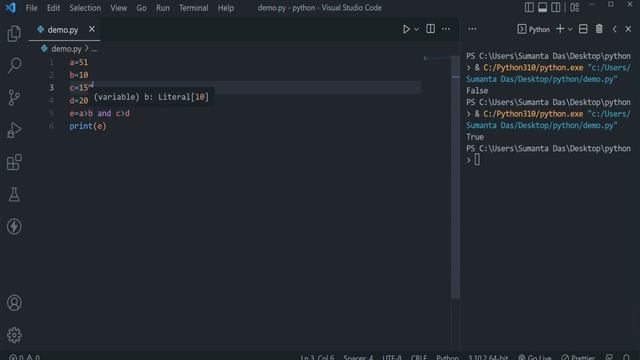The width and height of the screenshot is (640, 360).
Task: Click line e=a>b and c>d
Action: point(100,113)
